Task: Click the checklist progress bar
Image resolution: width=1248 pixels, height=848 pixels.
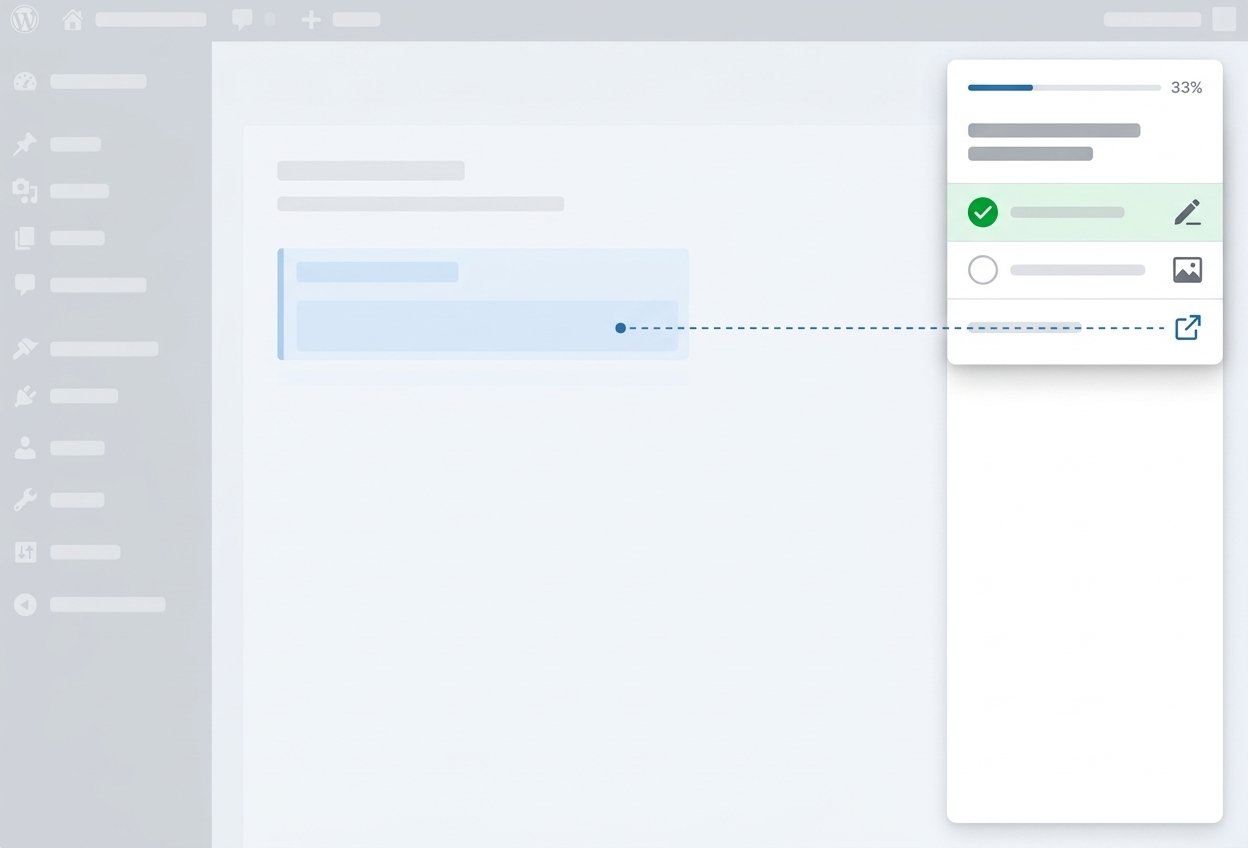Action: click(x=1064, y=88)
